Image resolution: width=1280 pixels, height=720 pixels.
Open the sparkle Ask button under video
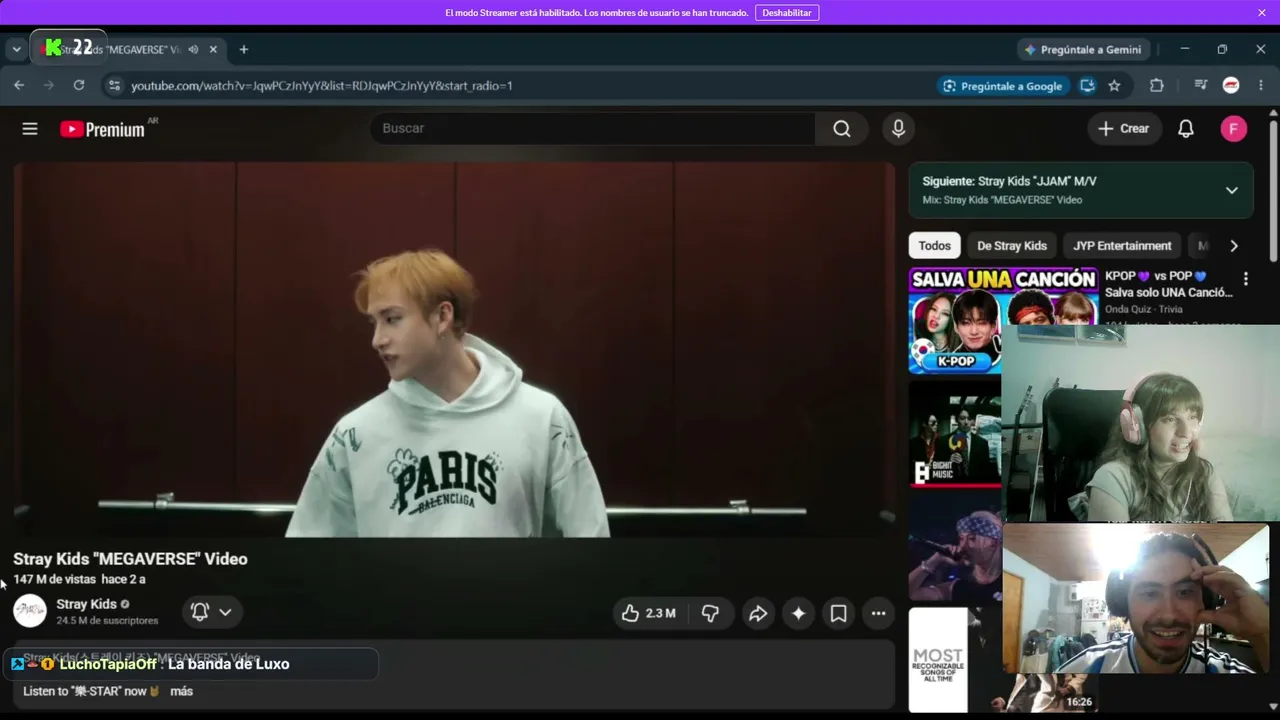(x=798, y=613)
